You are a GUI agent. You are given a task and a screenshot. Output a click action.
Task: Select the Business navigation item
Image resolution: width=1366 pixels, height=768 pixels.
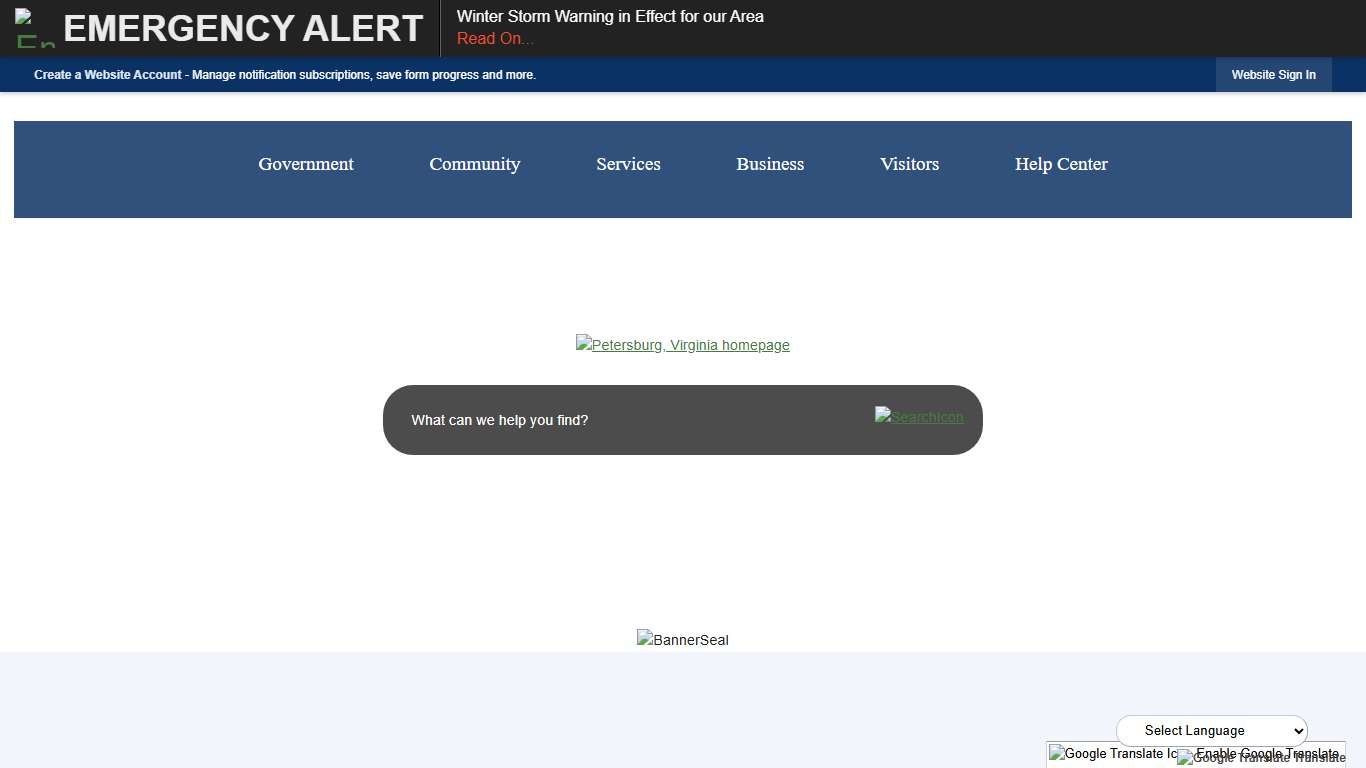[x=770, y=164]
